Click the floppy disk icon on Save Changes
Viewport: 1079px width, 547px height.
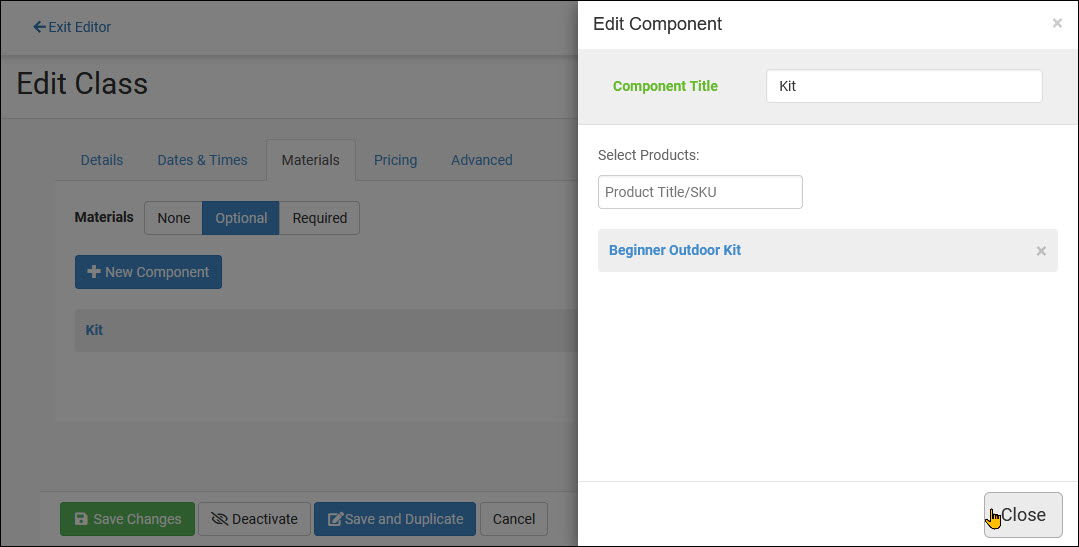point(81,519)
